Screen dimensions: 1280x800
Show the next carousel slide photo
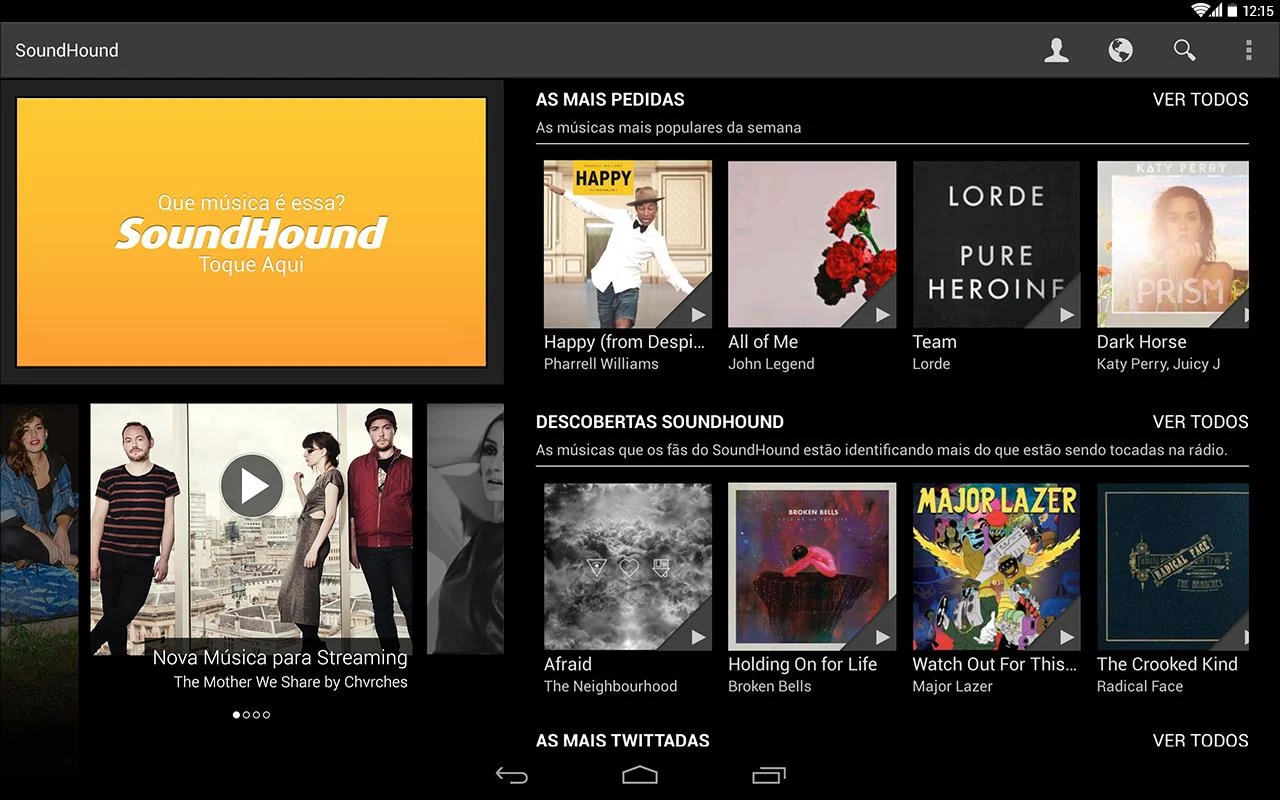[465, 529]
